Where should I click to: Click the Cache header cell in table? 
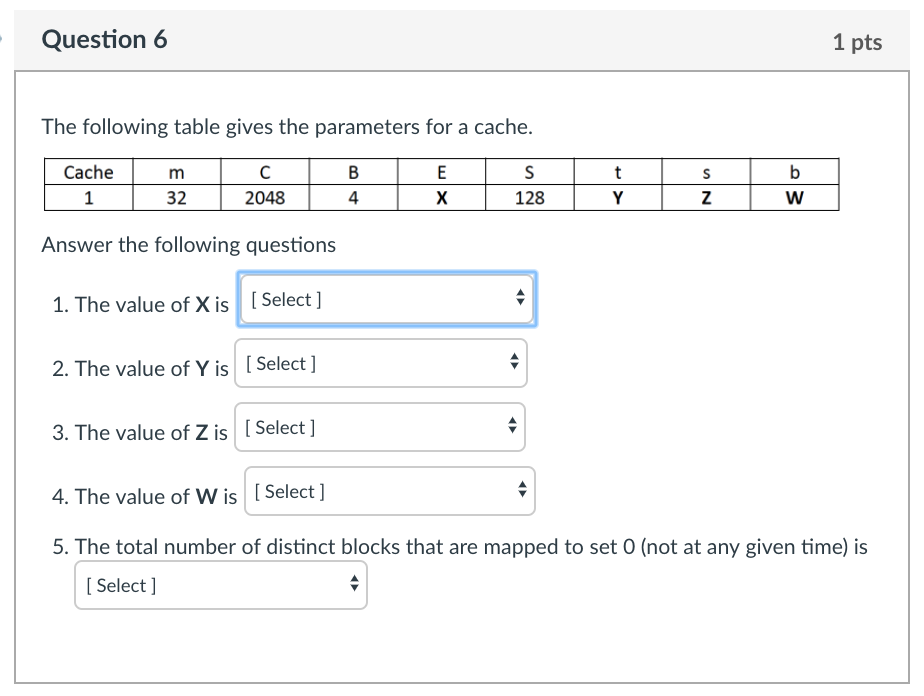point(88,172)
